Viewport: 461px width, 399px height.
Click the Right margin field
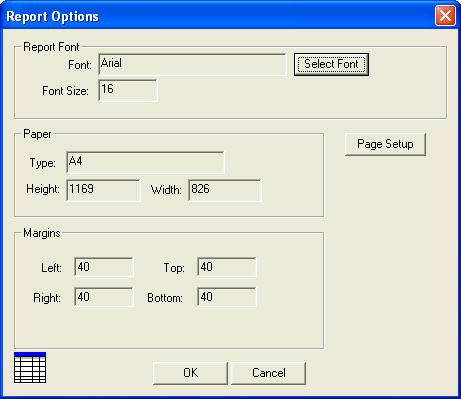[x=104, y=297]
